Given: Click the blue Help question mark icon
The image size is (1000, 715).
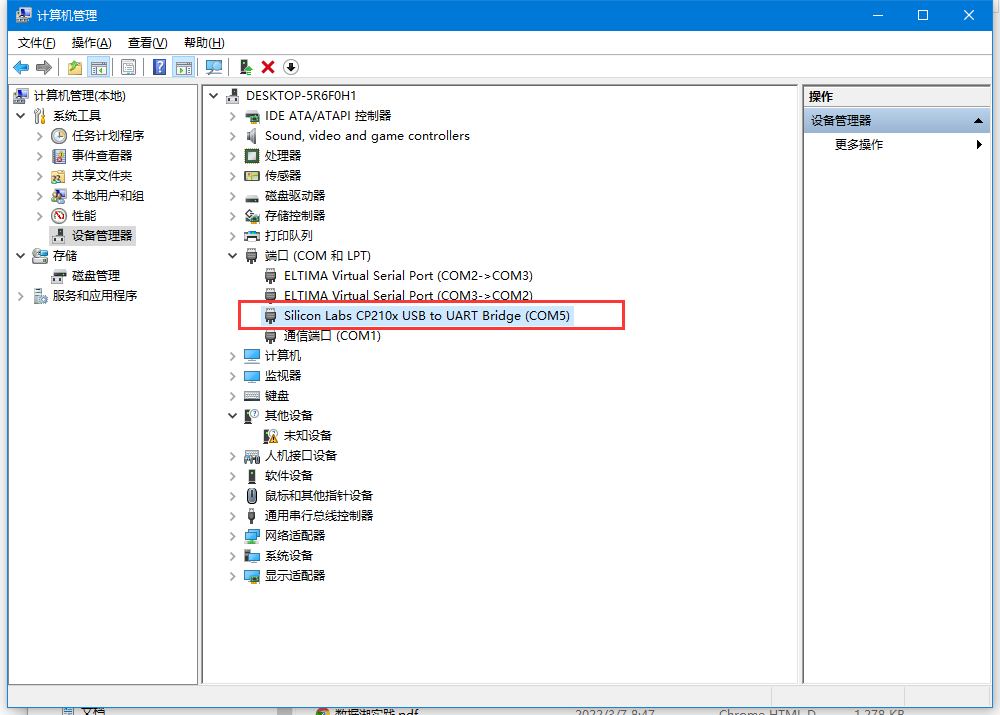Looking at the screenshot, I should click(159, 67).
